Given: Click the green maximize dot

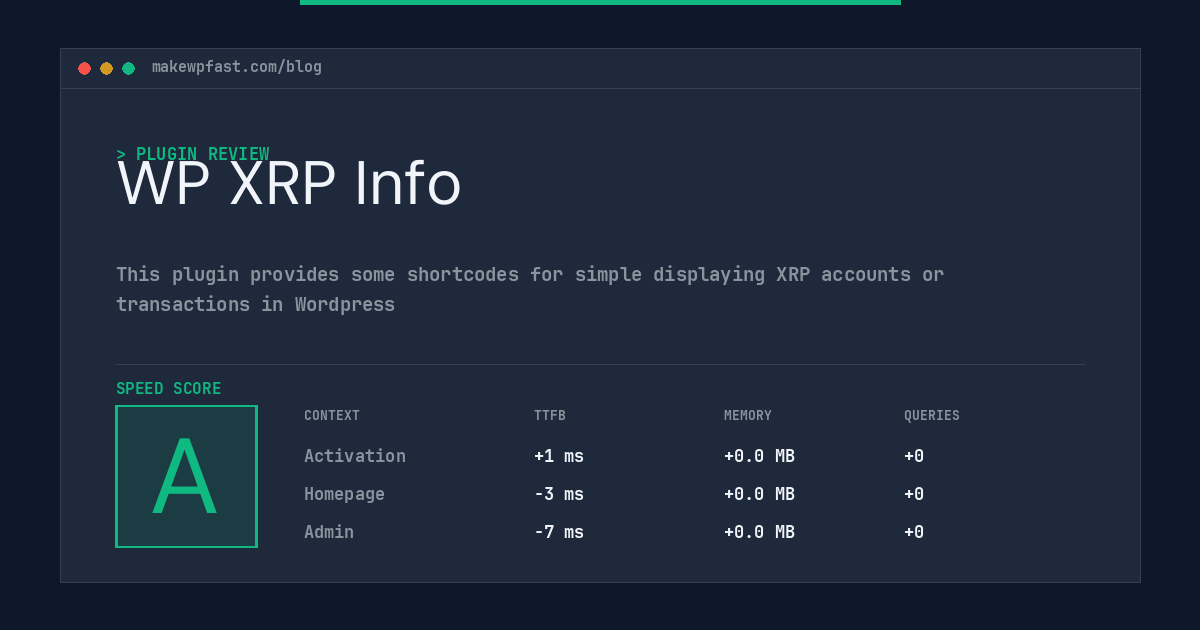Looking at the screenshot, I should (x=128, y=68).
